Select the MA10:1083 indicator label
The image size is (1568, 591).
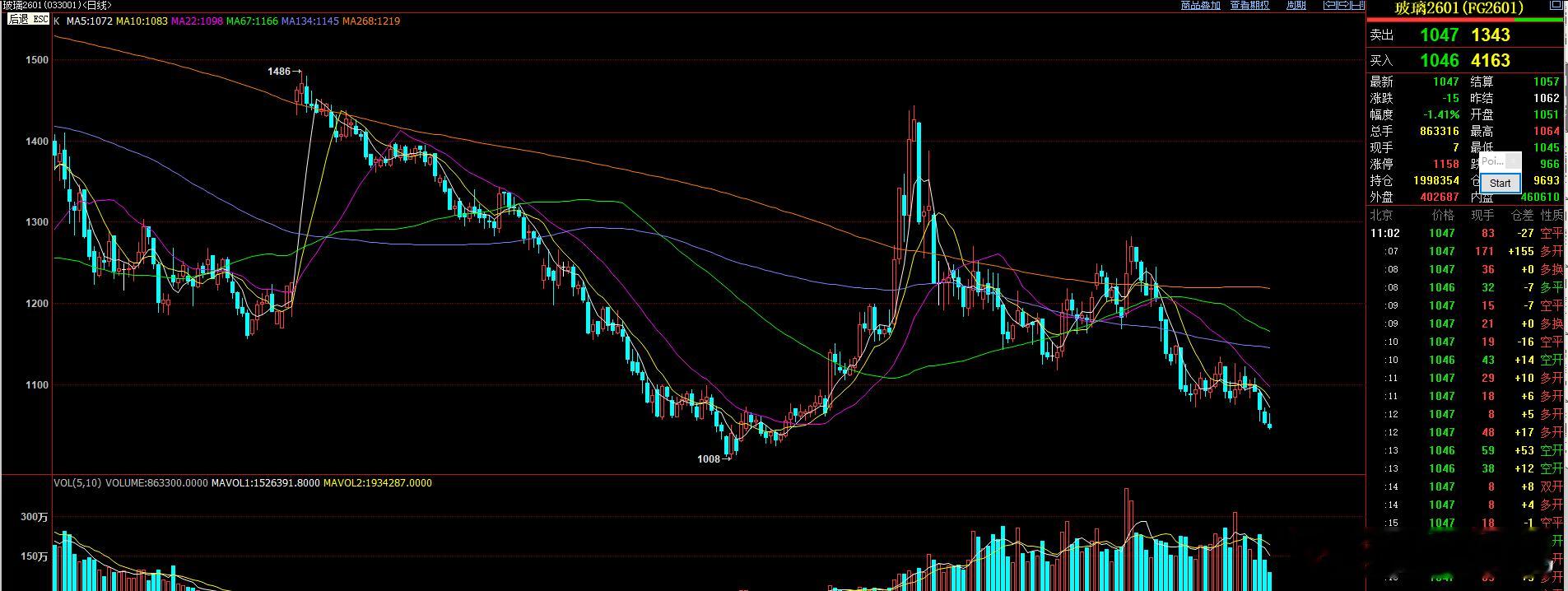142,21
